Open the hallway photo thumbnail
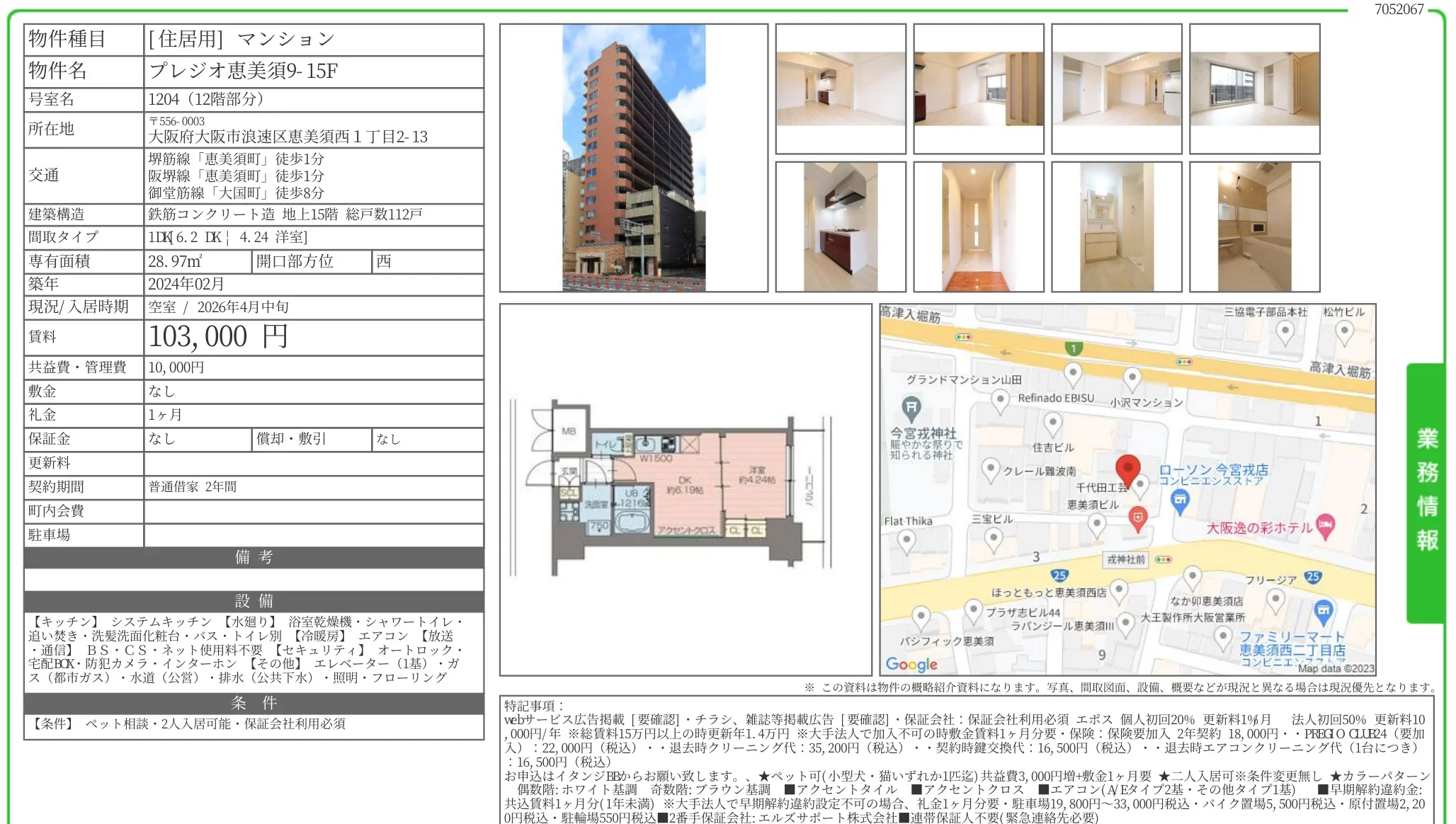This screenshot has height=824, width=1456. click(x=978, y=227)
